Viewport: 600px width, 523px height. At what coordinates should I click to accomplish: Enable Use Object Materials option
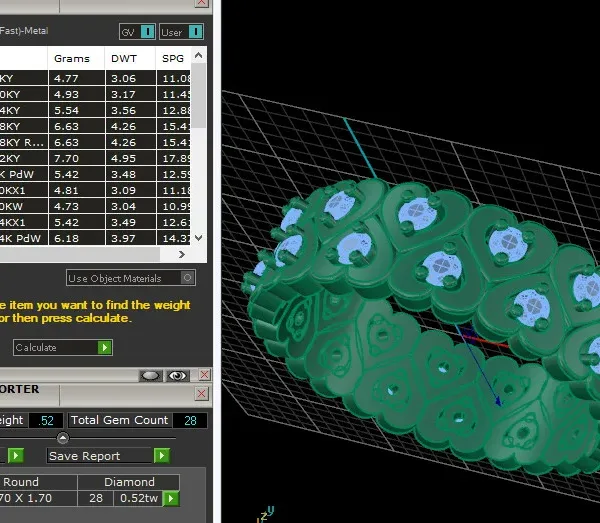click(x=130, y=278)
